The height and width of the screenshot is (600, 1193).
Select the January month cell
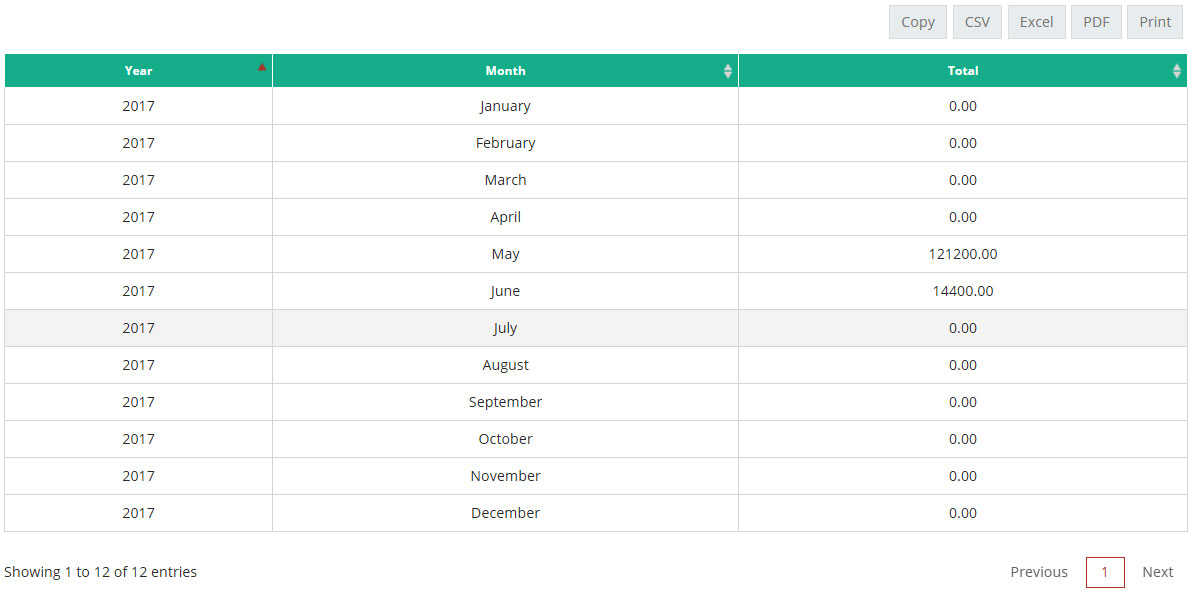[505, 106]
